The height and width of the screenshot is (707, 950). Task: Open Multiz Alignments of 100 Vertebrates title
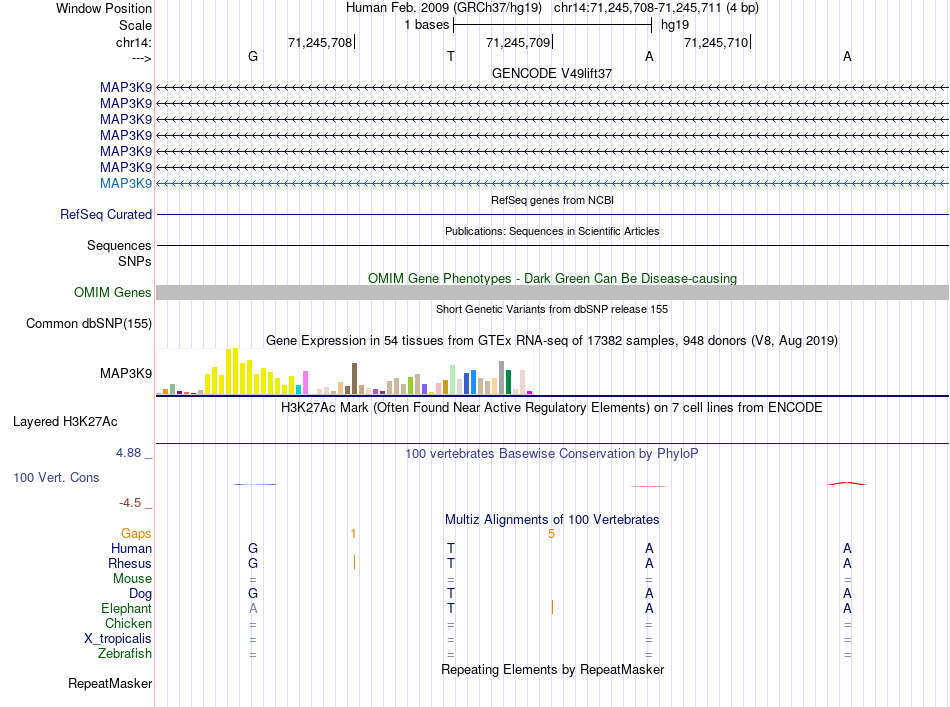[x=552, y=520]
